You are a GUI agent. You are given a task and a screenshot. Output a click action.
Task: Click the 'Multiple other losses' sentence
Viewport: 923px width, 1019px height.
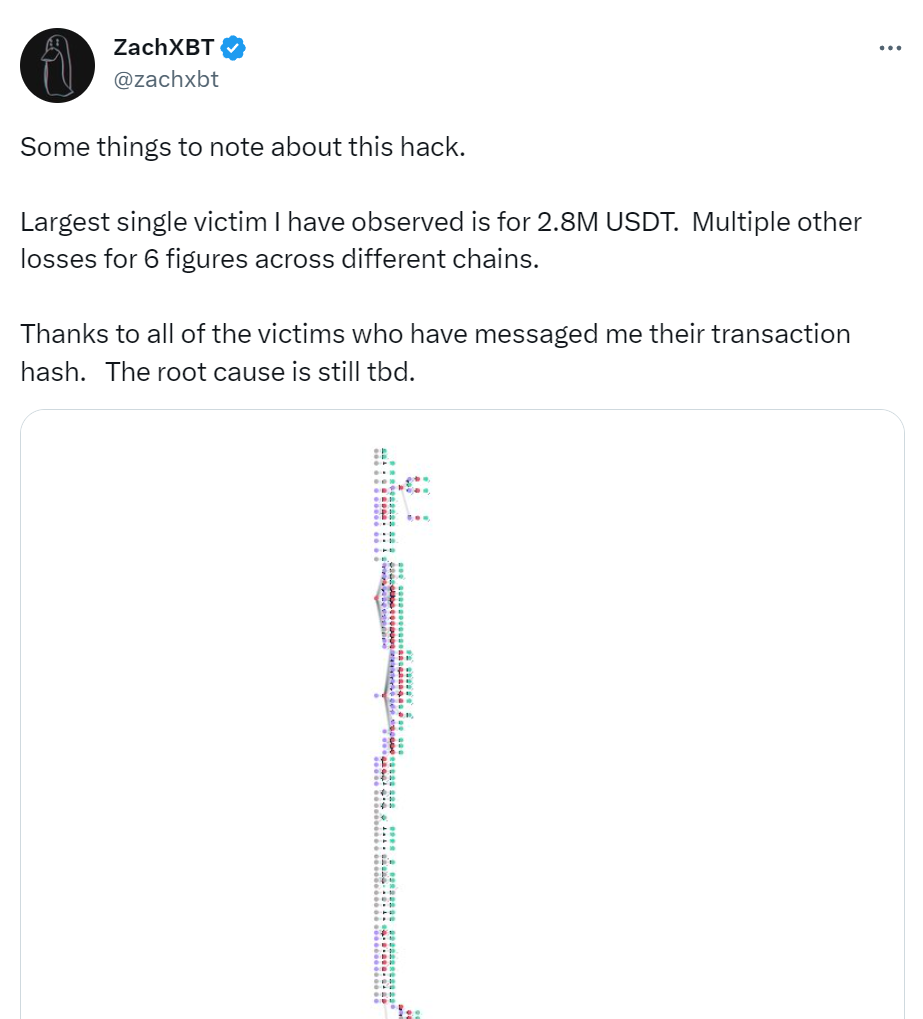point(441,240)
